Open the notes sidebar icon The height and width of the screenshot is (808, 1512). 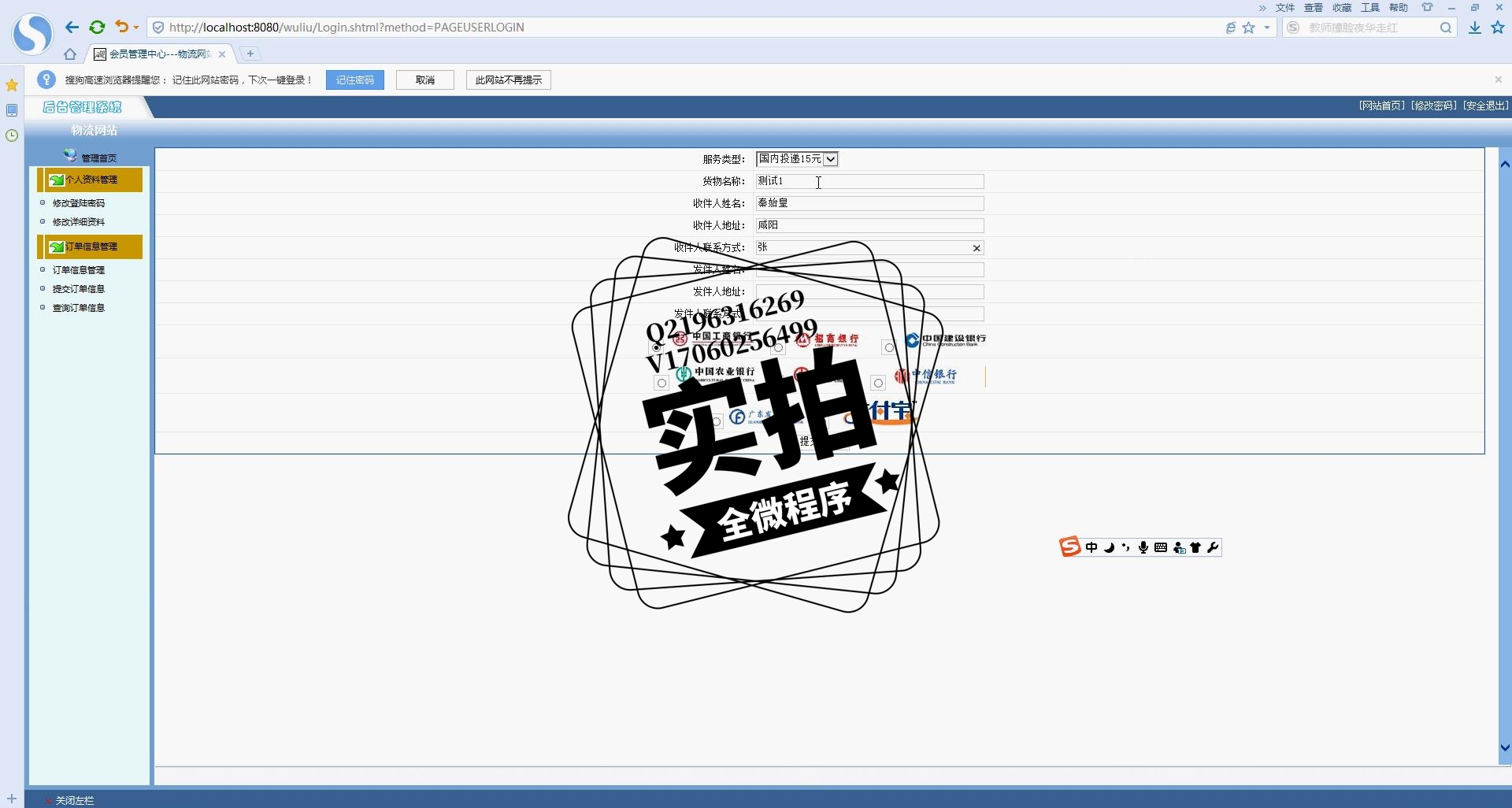point(12,110)
